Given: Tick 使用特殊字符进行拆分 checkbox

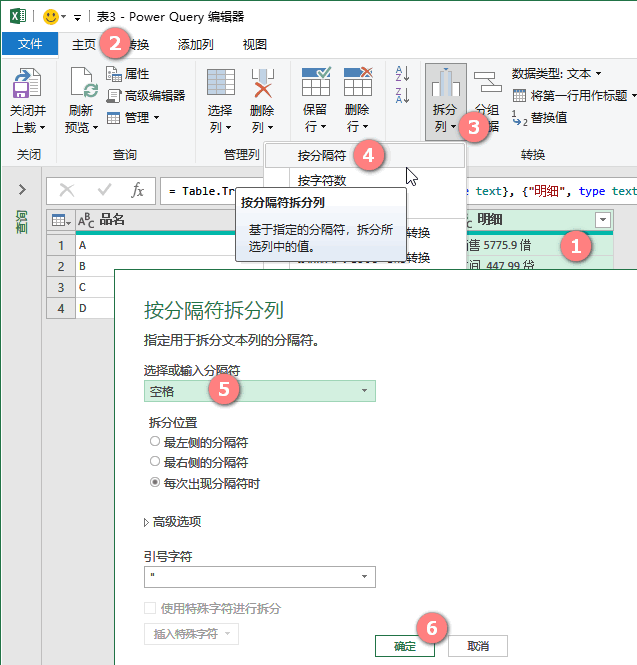Looking at the screenshot, I should click(x=150, y=608).
